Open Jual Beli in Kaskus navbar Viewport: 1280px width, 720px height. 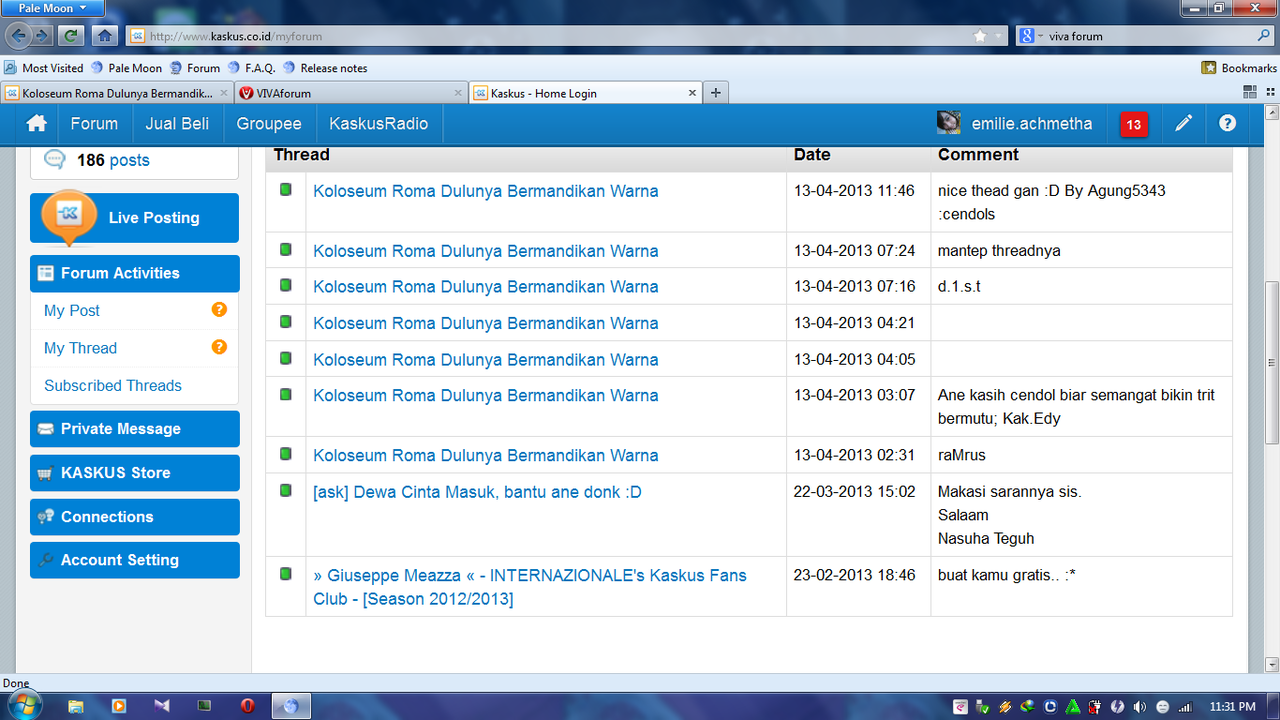pyautogui.click(x=177, y=124)
